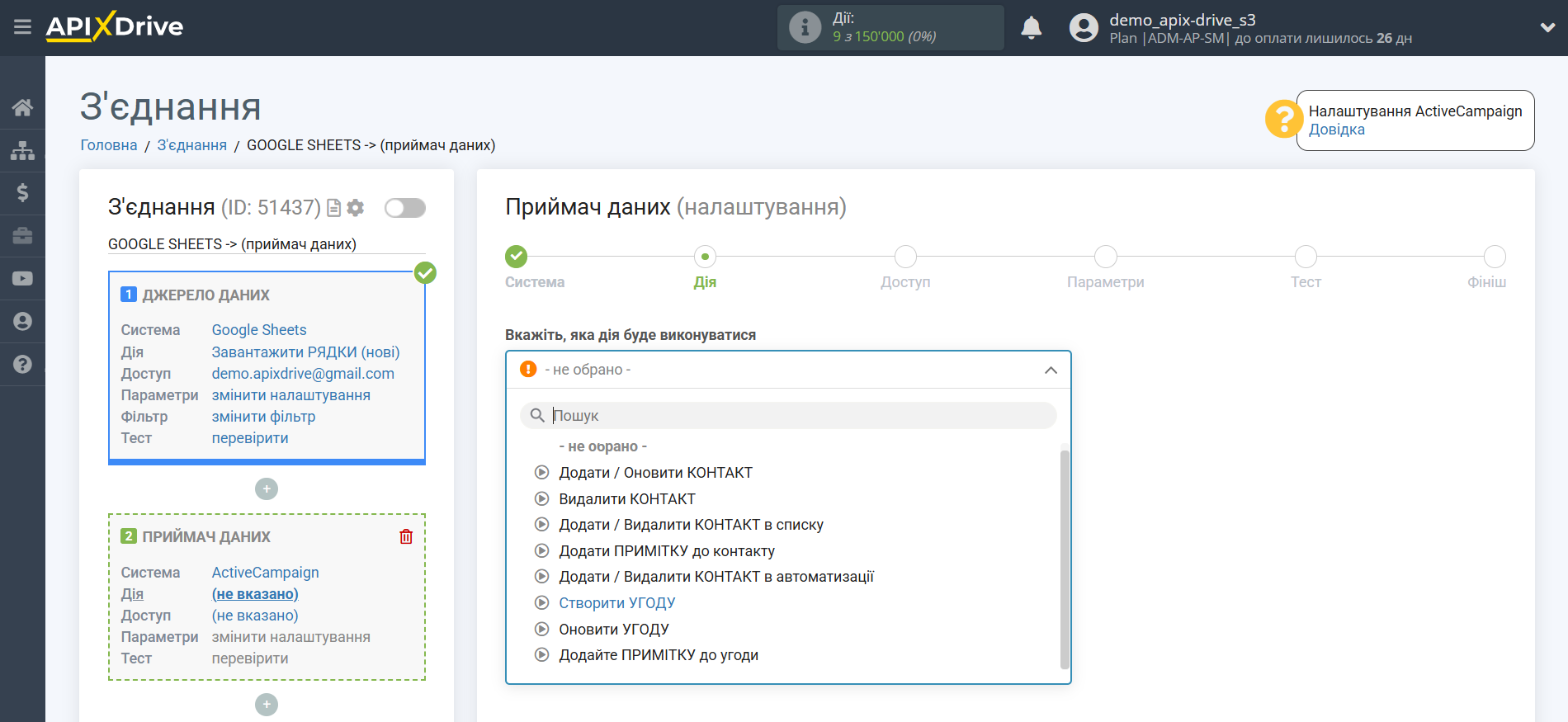Click bold '(не вказано)' action link
1568x722 pixels.
click(255, 594)
